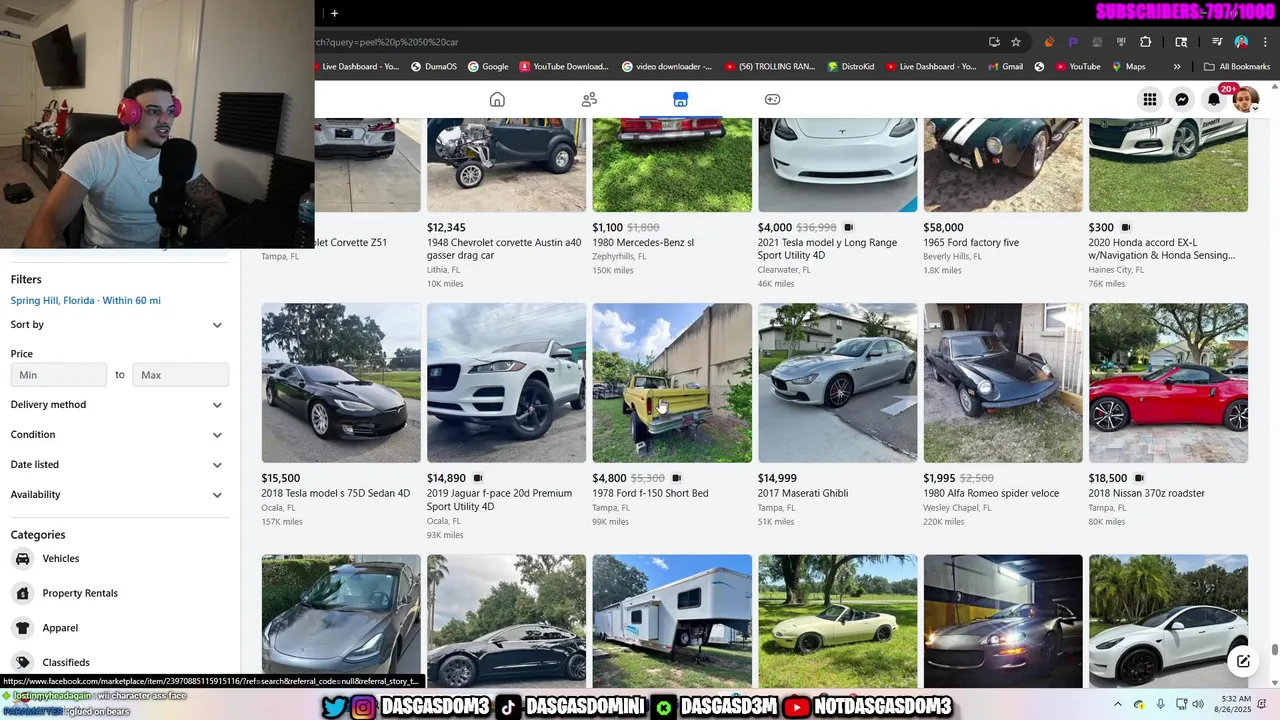Image resolution: width=1280 pixels, height=720 pixels.
Task: Open the new tab plus button
Action: tap(334, 13)
